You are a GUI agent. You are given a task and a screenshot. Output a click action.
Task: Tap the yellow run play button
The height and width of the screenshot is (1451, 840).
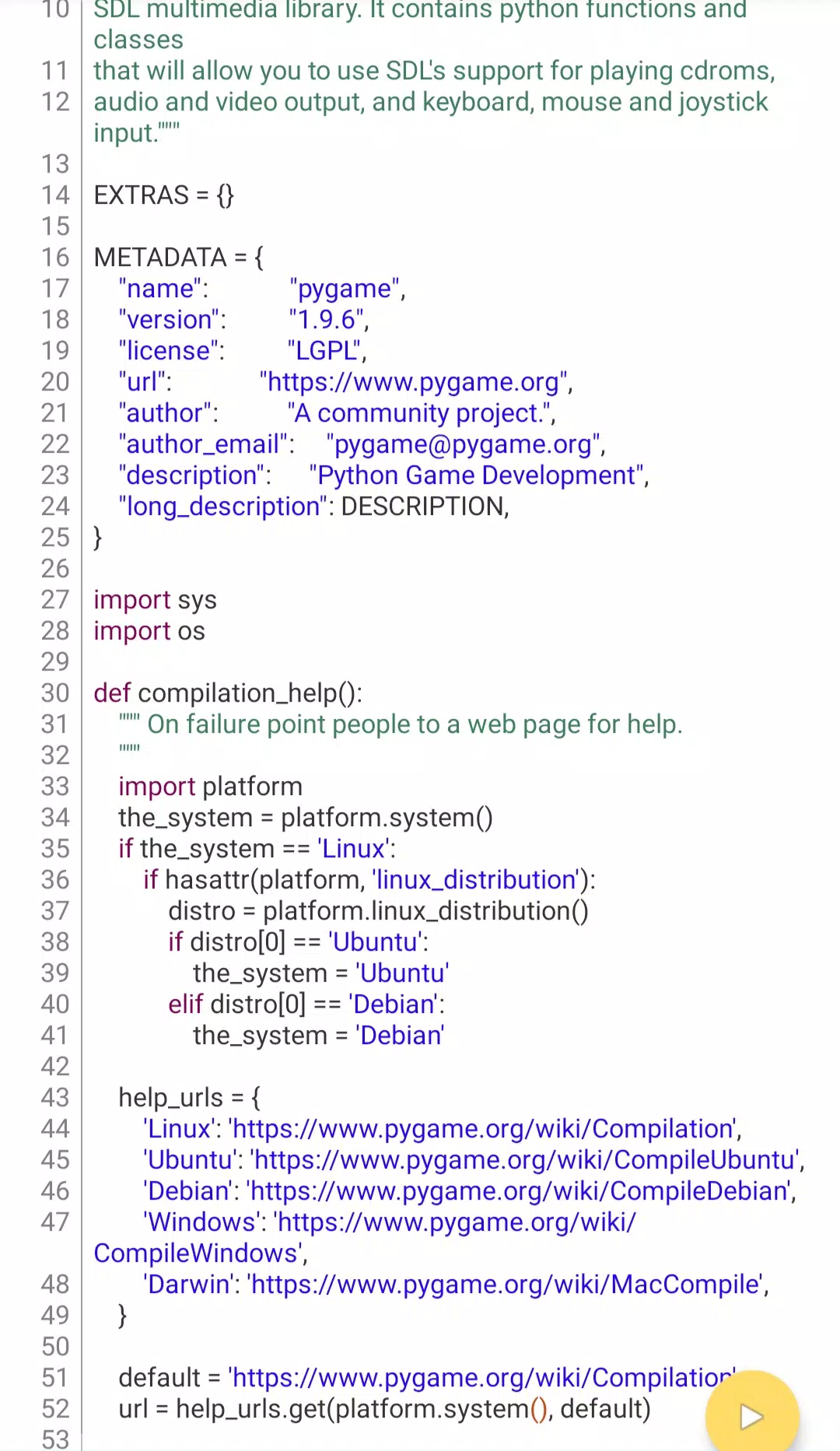[x=751, y=1415]
